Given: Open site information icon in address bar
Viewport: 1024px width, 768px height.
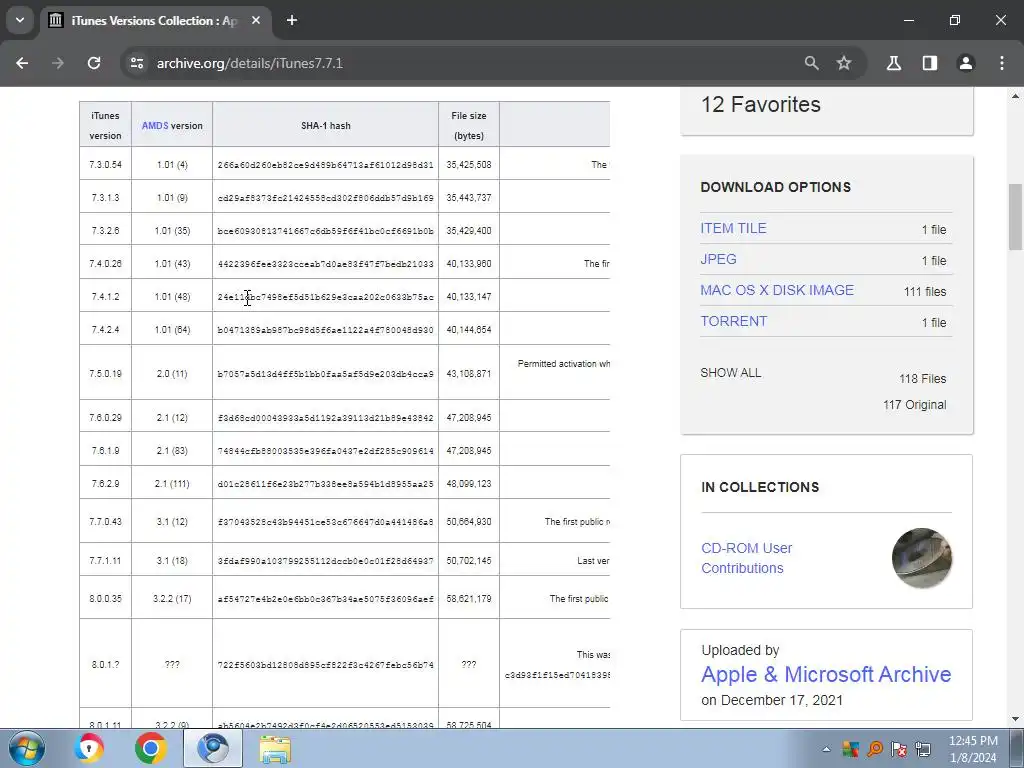Looking at the screenshot, I should pyautogui.click(x=136, y=63).
